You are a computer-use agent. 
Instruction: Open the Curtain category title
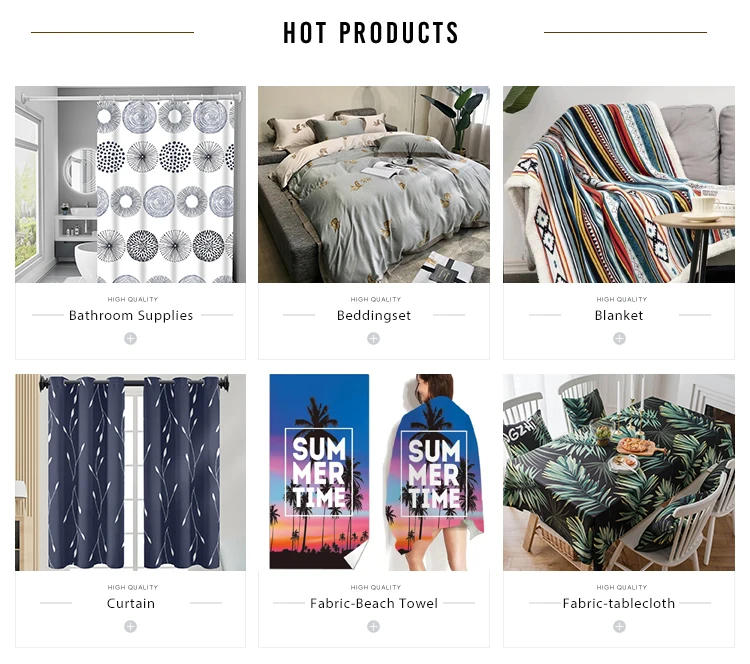pyautogui.click(x=131, y=604)
